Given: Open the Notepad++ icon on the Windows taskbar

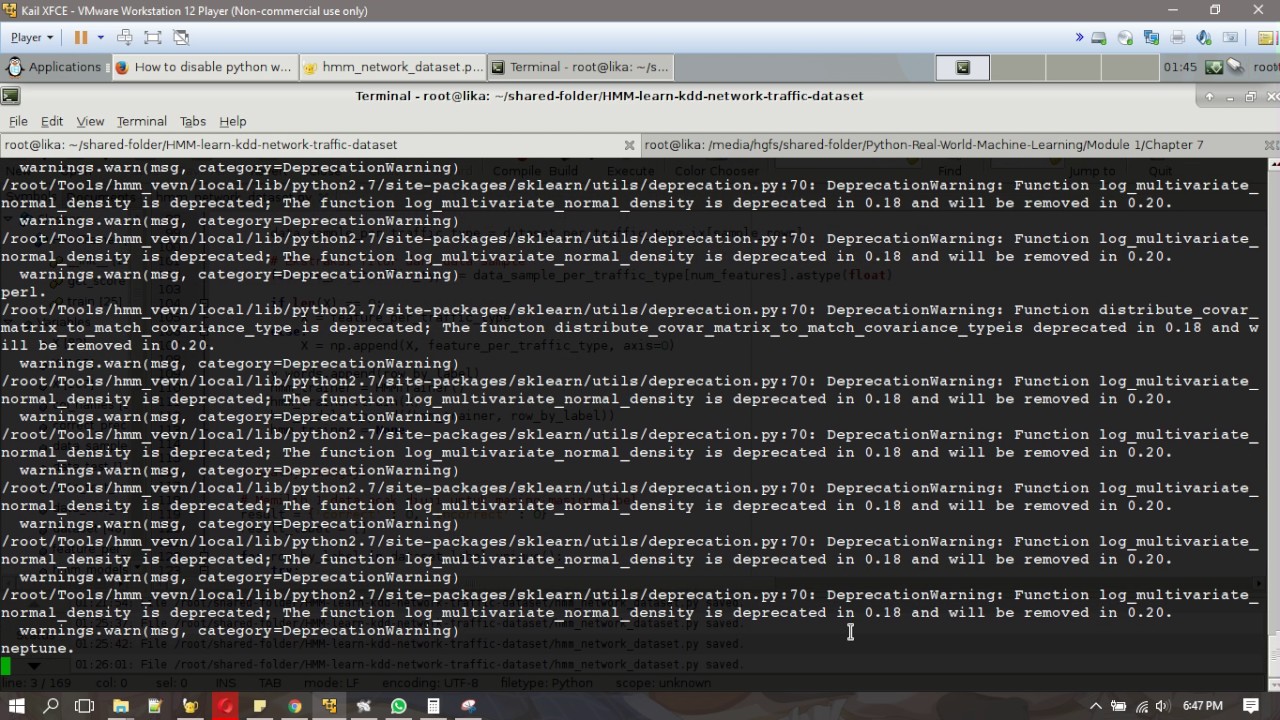Looking at the screenshot, I should pos(155,706).
